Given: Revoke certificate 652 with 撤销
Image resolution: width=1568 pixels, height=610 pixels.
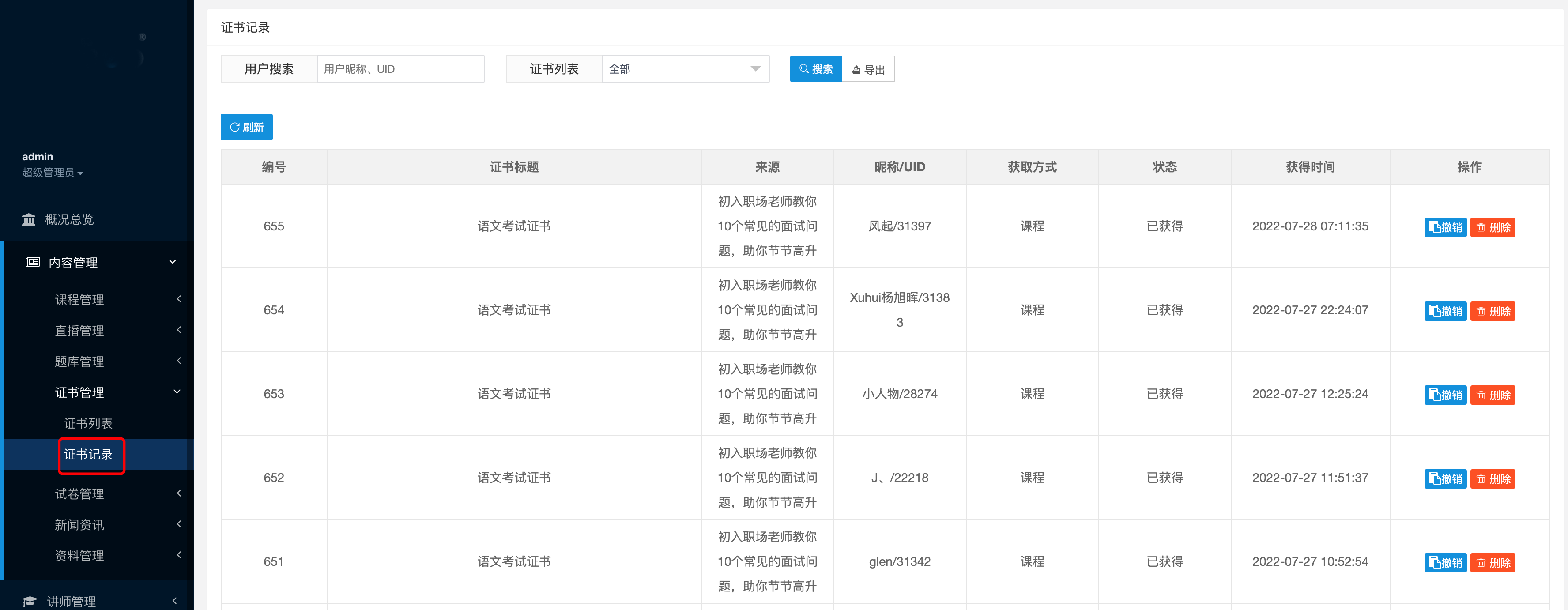Looking at the screenshot, I should click(1445, 479).
